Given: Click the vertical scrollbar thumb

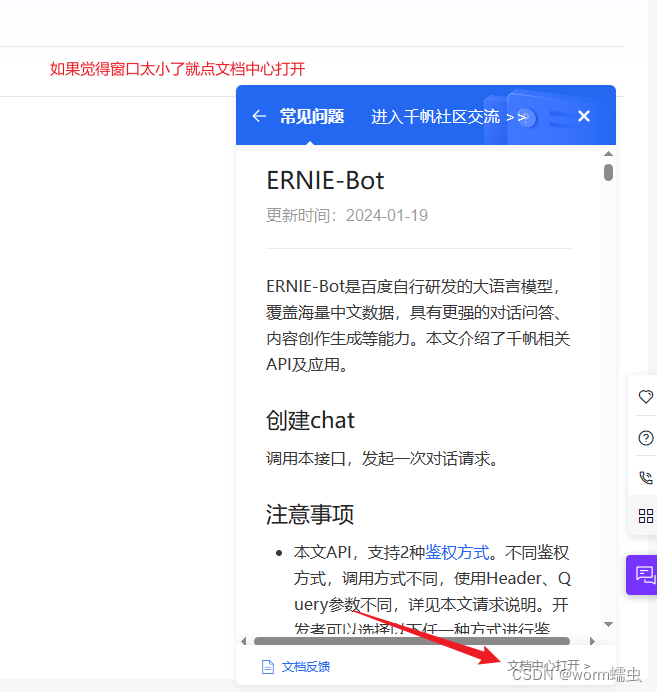Looking at the screenshot, I should pos(608,172).
